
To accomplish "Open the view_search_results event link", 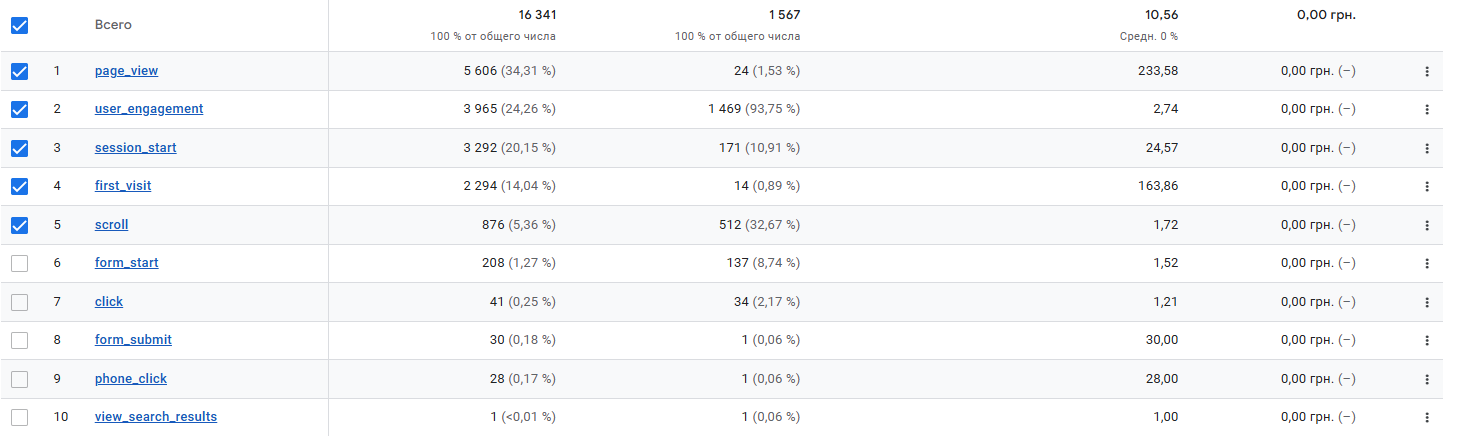I will click(156, 417).
